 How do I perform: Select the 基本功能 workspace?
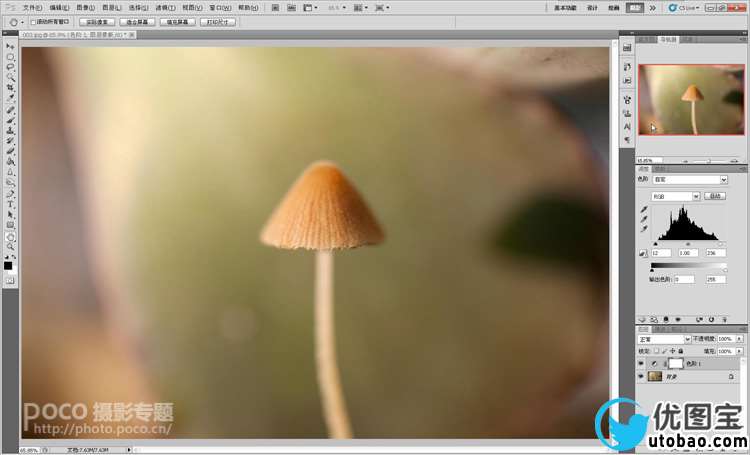point(565,8)
